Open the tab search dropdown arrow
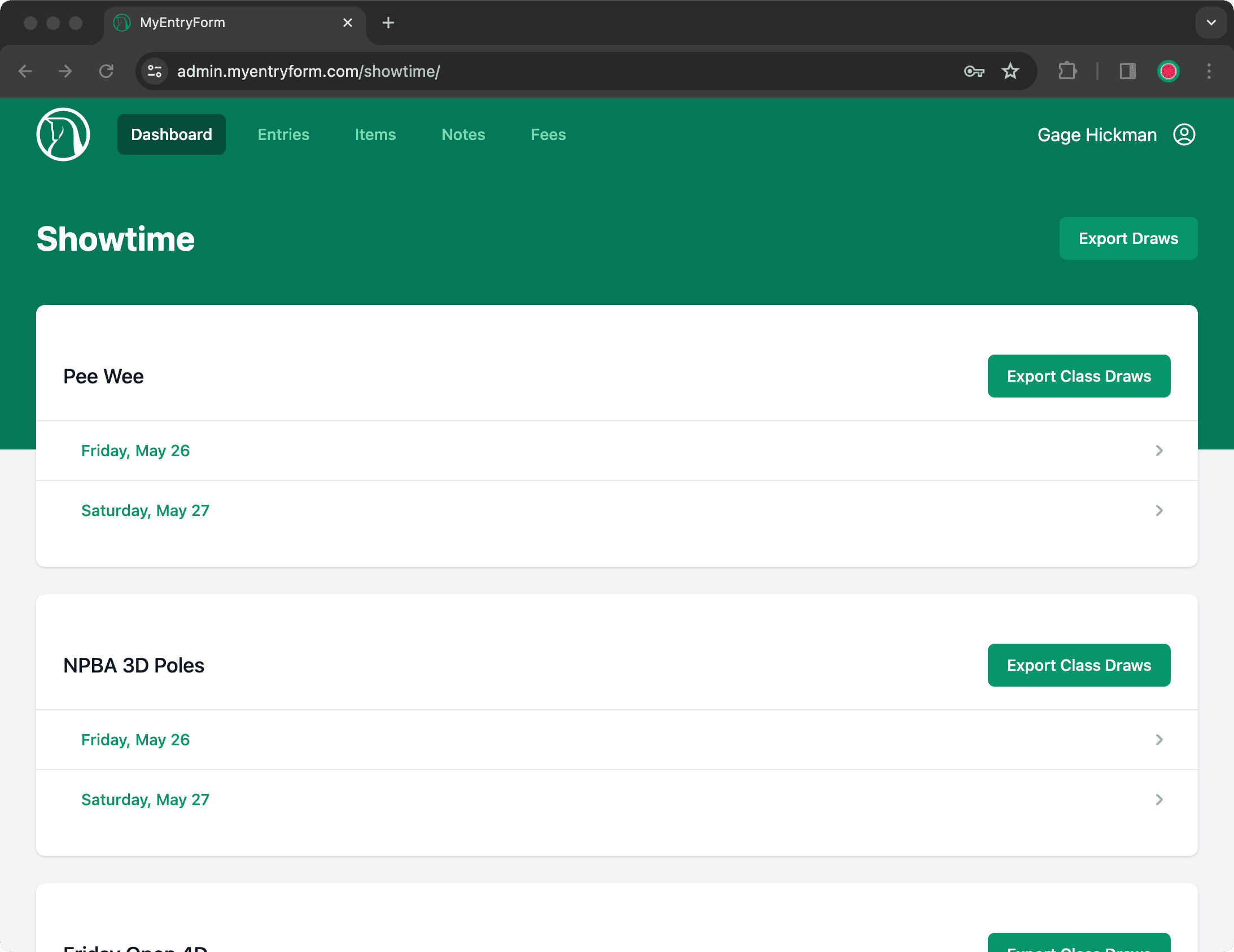 click(1211, 23)
